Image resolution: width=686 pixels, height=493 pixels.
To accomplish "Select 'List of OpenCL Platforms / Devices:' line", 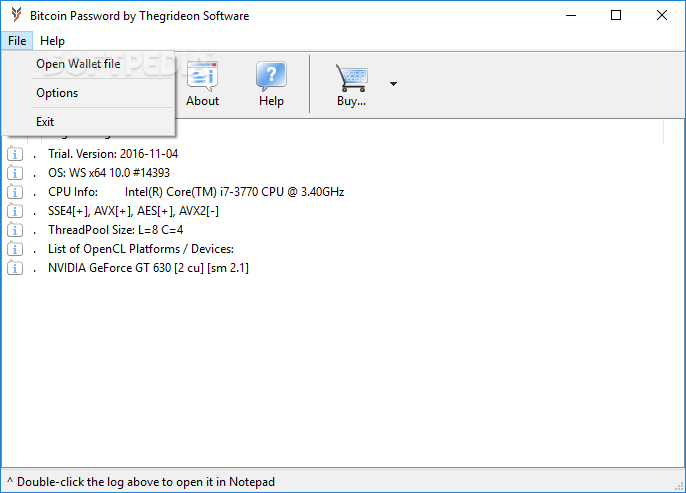I will (x=141, y=249).
